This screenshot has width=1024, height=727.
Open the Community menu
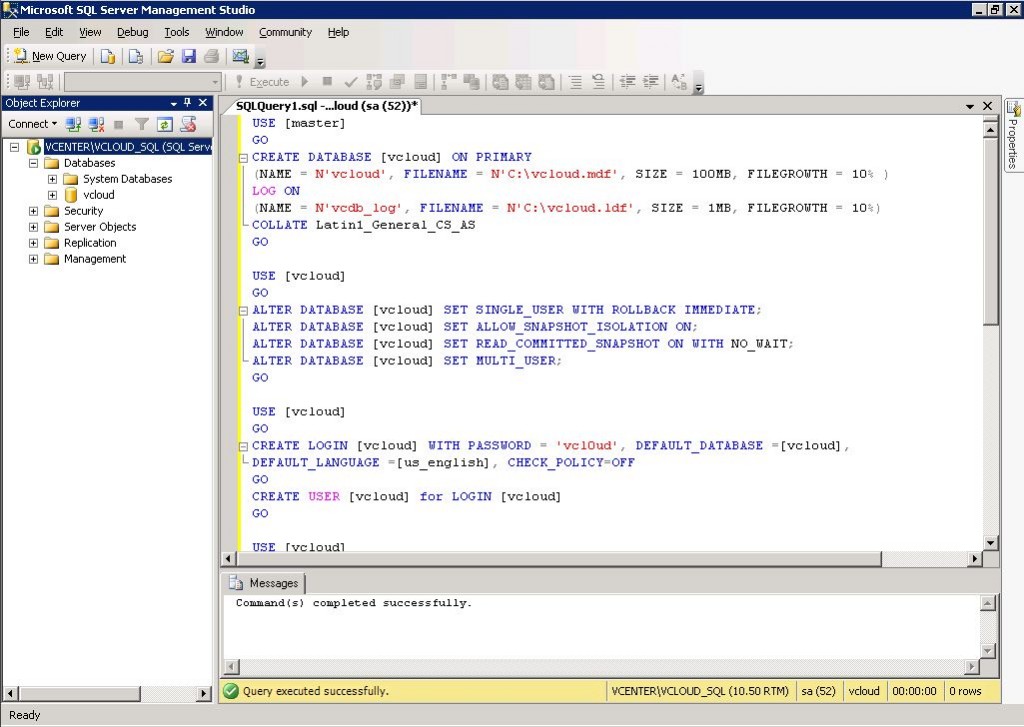pos(285,32)
